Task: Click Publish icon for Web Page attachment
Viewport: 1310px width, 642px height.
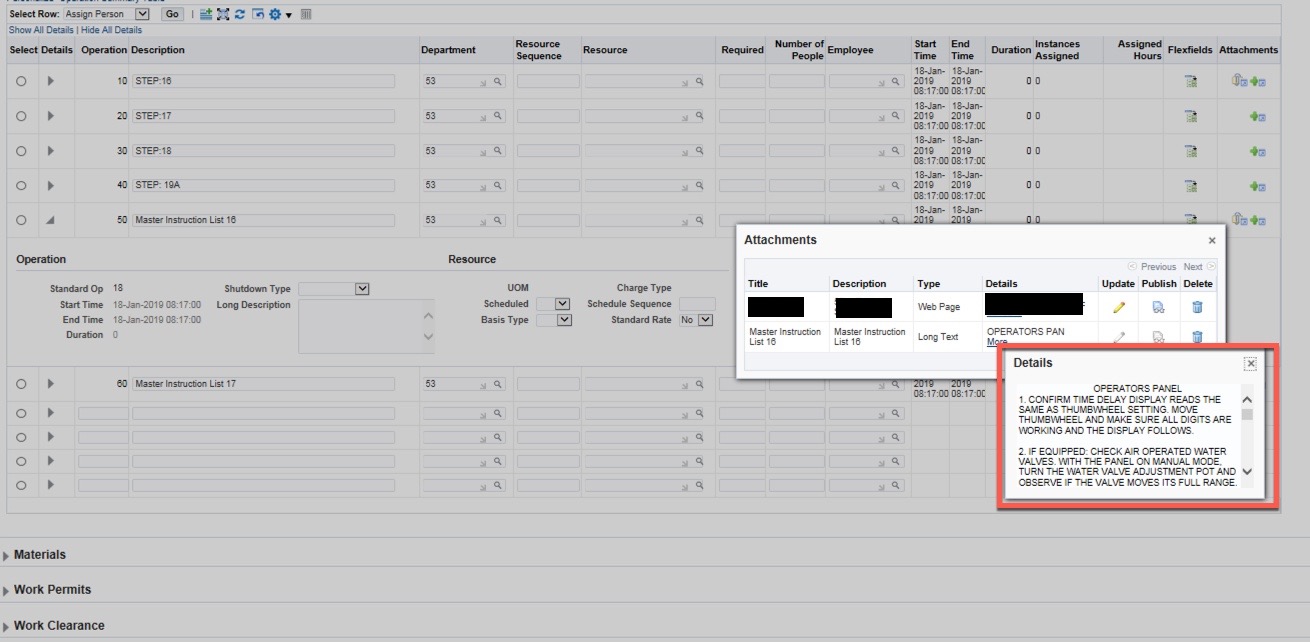Action: click(1159, 307)
